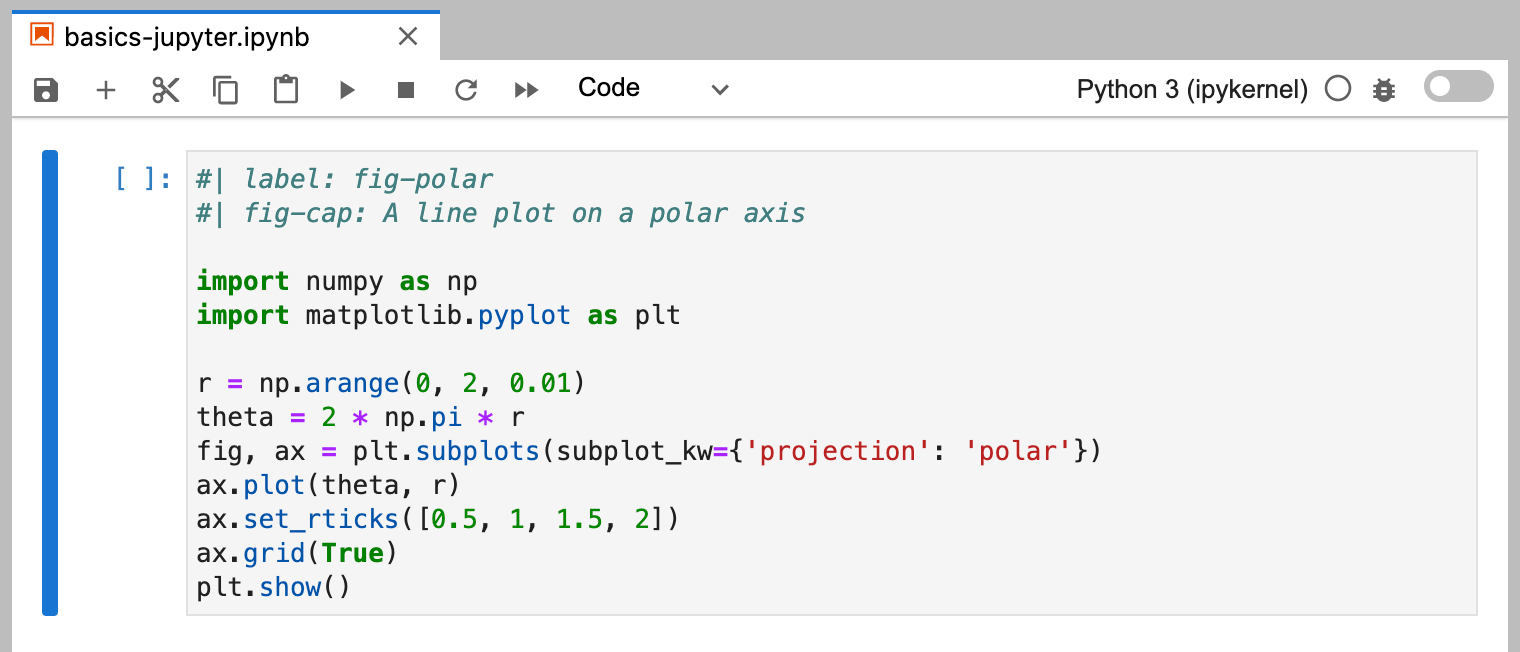The image size is (1520, 652).
Task: Paste a cell from the clipboard
Action: coord(286,89)
